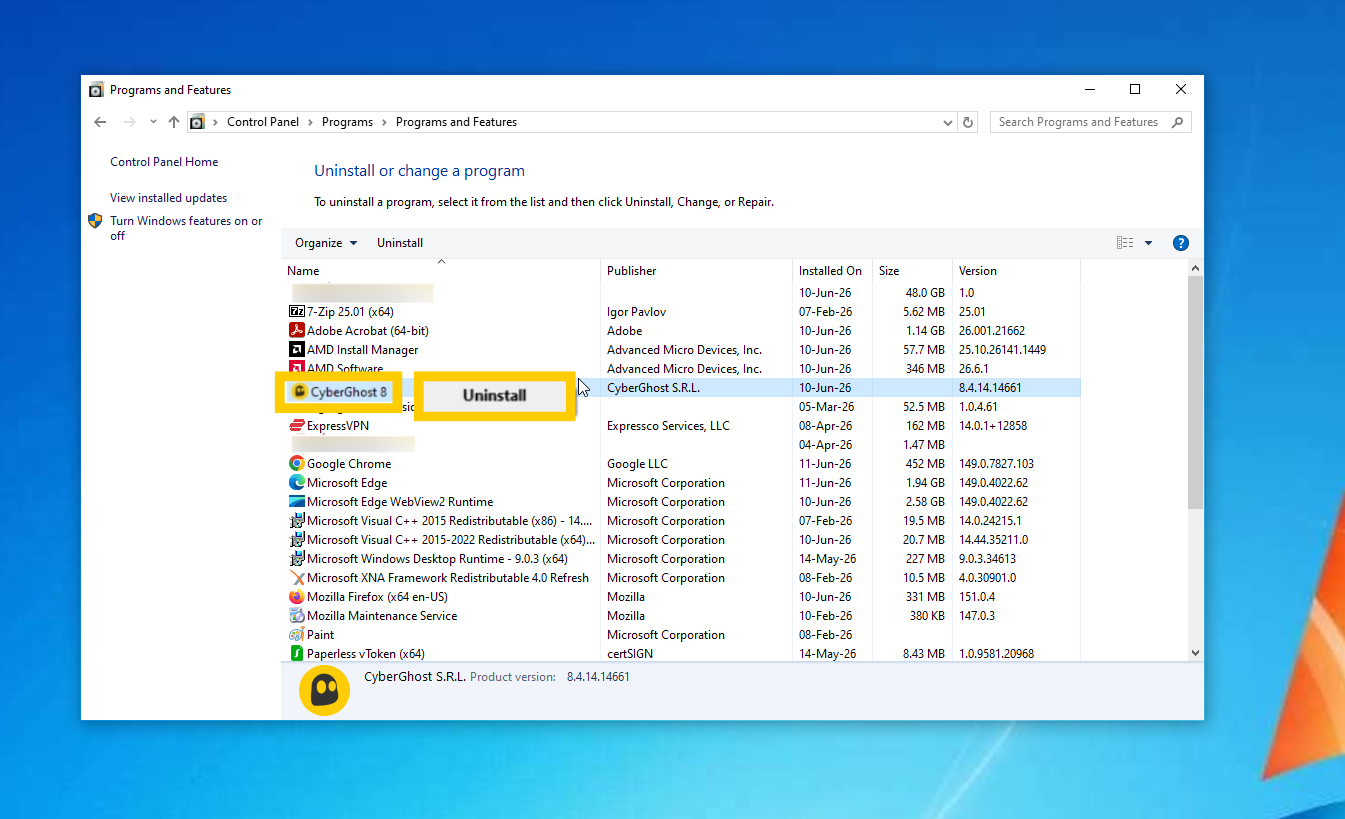1345x819 pixels.
Task: Click the change view layout icon
Action: point(1125,243)
